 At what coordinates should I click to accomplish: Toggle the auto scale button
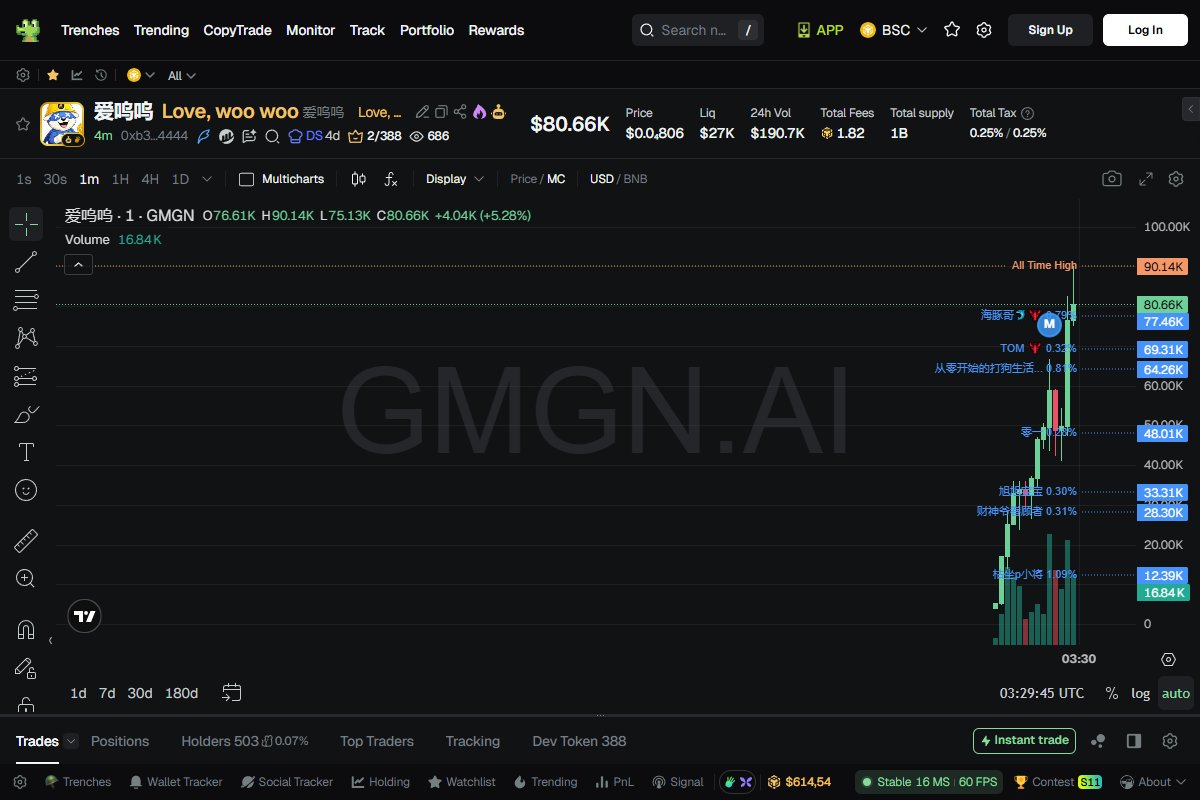tap(1176, 693)
